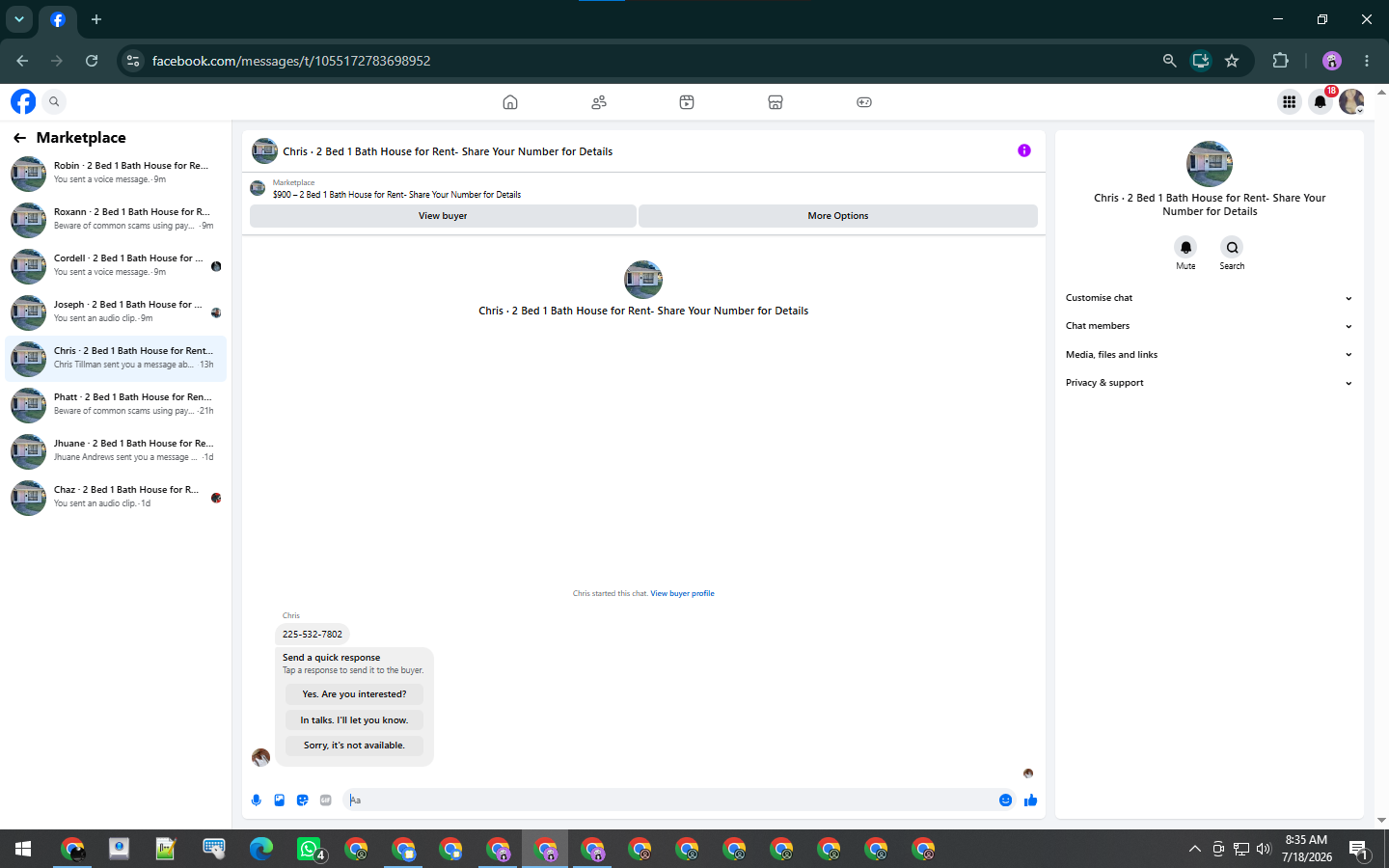
Task: Select the active Chris conversation row
Action: pyautogui.click(x=116, y=358)
